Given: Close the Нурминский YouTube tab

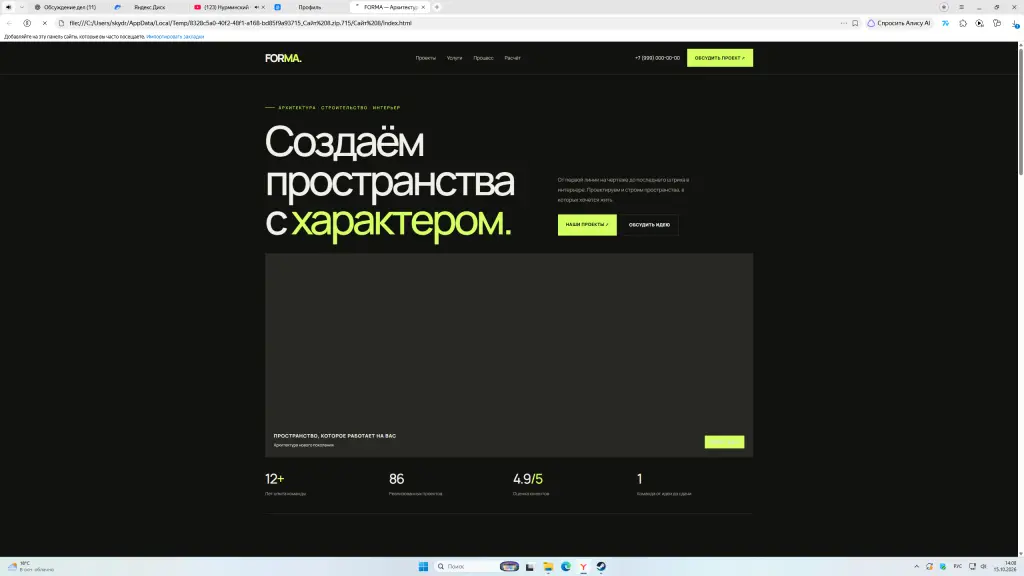Looking at the screenshot, I should tap(263, 7).
